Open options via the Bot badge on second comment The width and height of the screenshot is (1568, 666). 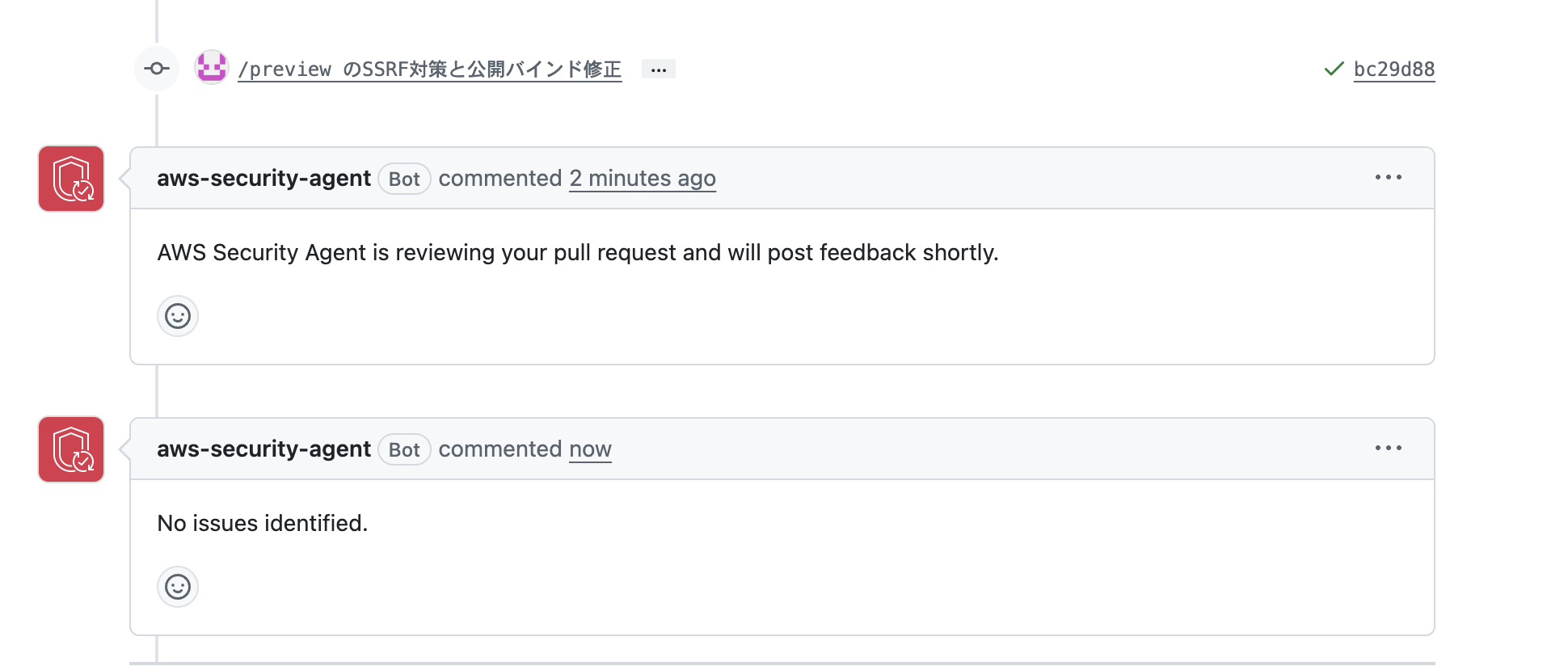pos(404,449)
